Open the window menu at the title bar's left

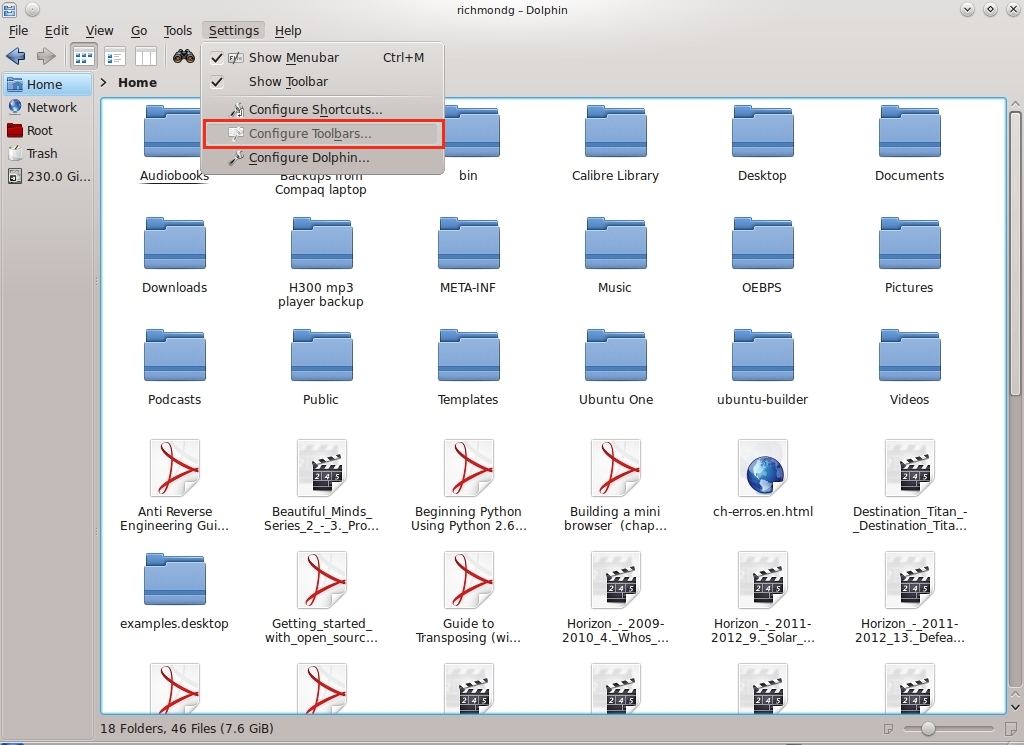pos(10,9)
